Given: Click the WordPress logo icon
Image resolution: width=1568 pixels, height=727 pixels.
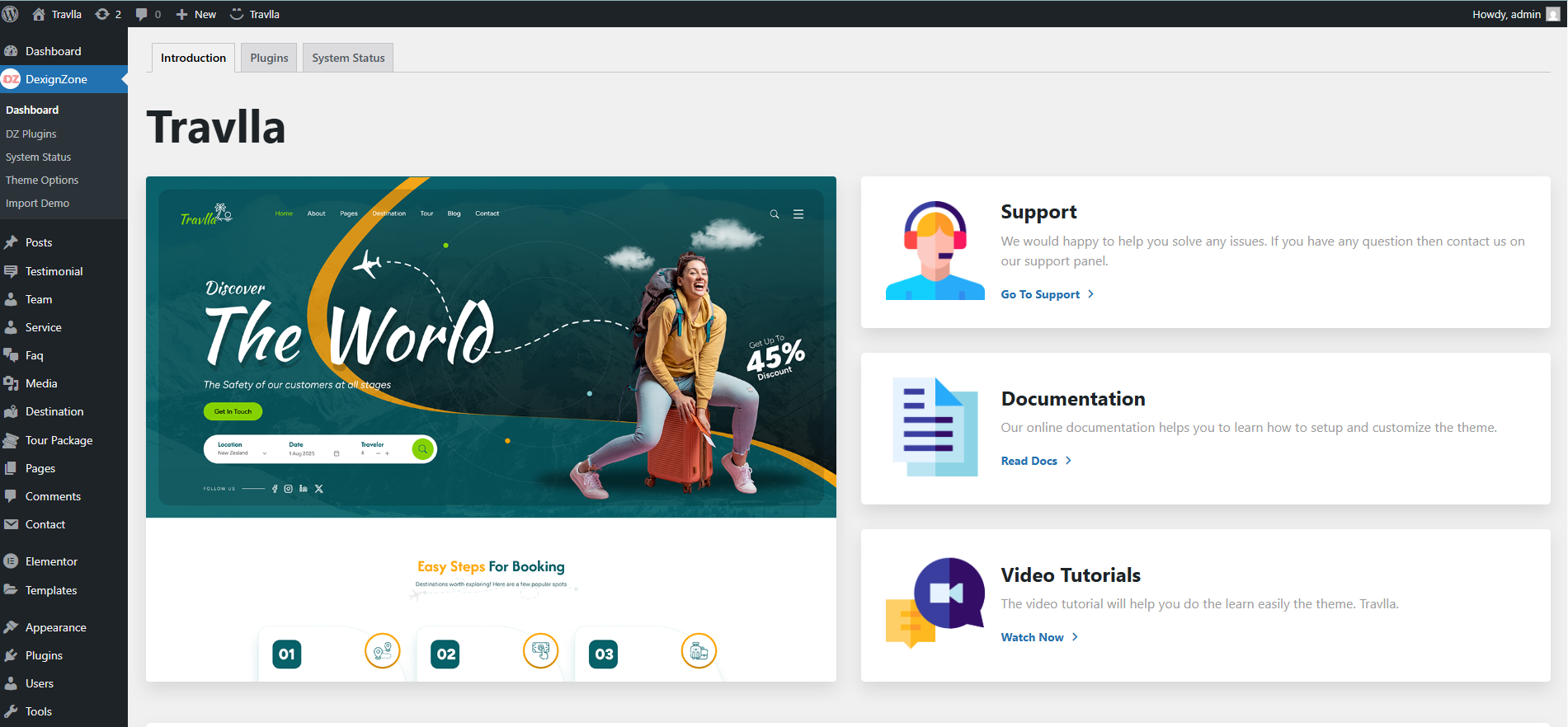Looking at the screenshot, I should (11, 14).
